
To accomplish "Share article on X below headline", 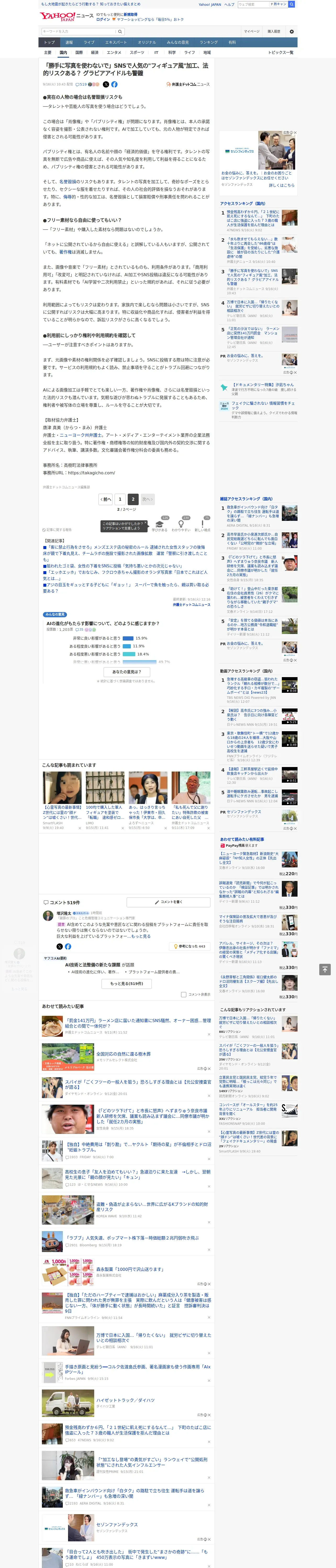I will [x=105, y=85].
